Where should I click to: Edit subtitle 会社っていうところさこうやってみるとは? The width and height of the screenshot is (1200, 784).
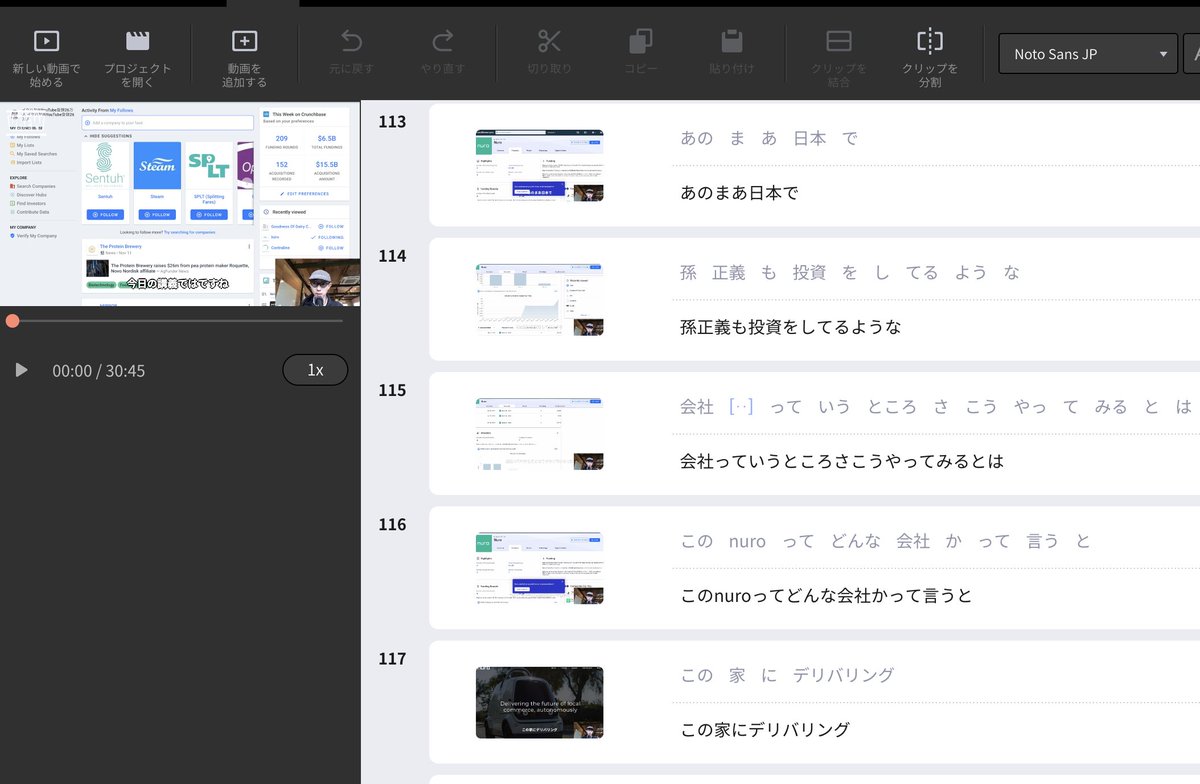click(x=841, y=461)
